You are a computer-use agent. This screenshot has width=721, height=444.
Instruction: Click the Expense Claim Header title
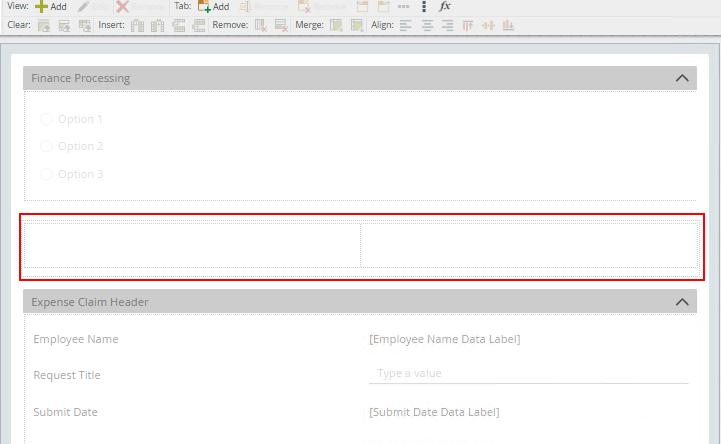tap(90, 302)
